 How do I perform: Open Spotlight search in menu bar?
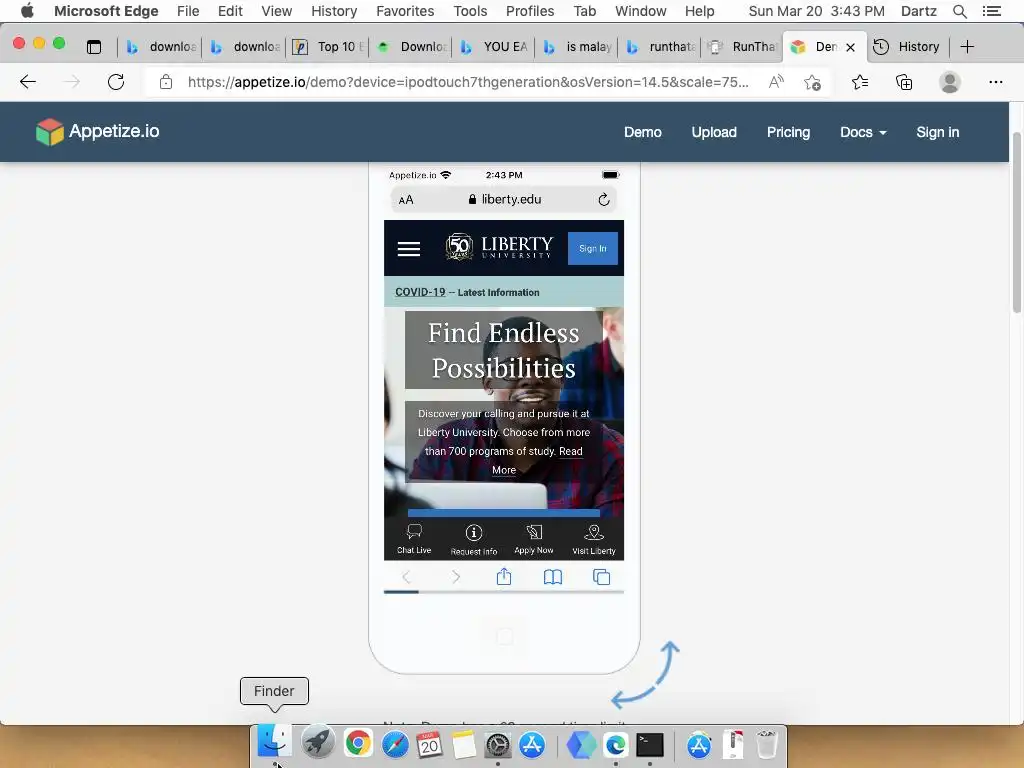coord(959,11)
